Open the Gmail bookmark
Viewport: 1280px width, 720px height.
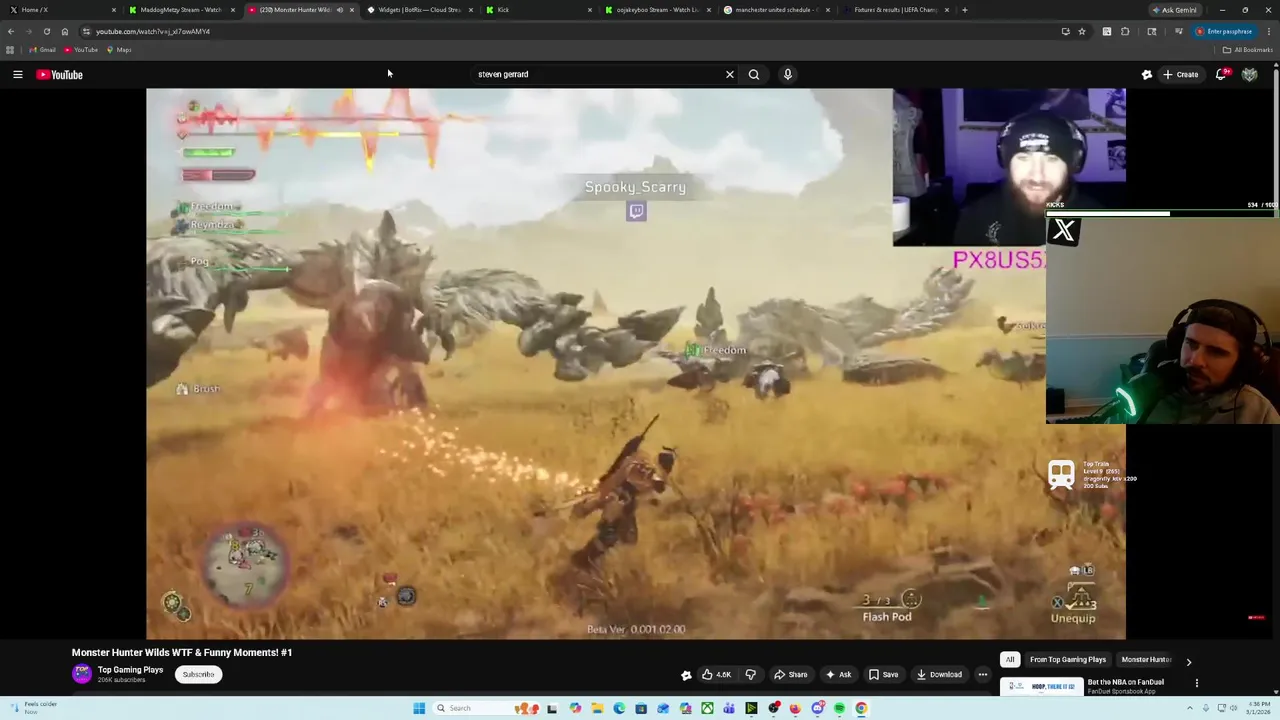pyautogui.click(x=43, y=50)
